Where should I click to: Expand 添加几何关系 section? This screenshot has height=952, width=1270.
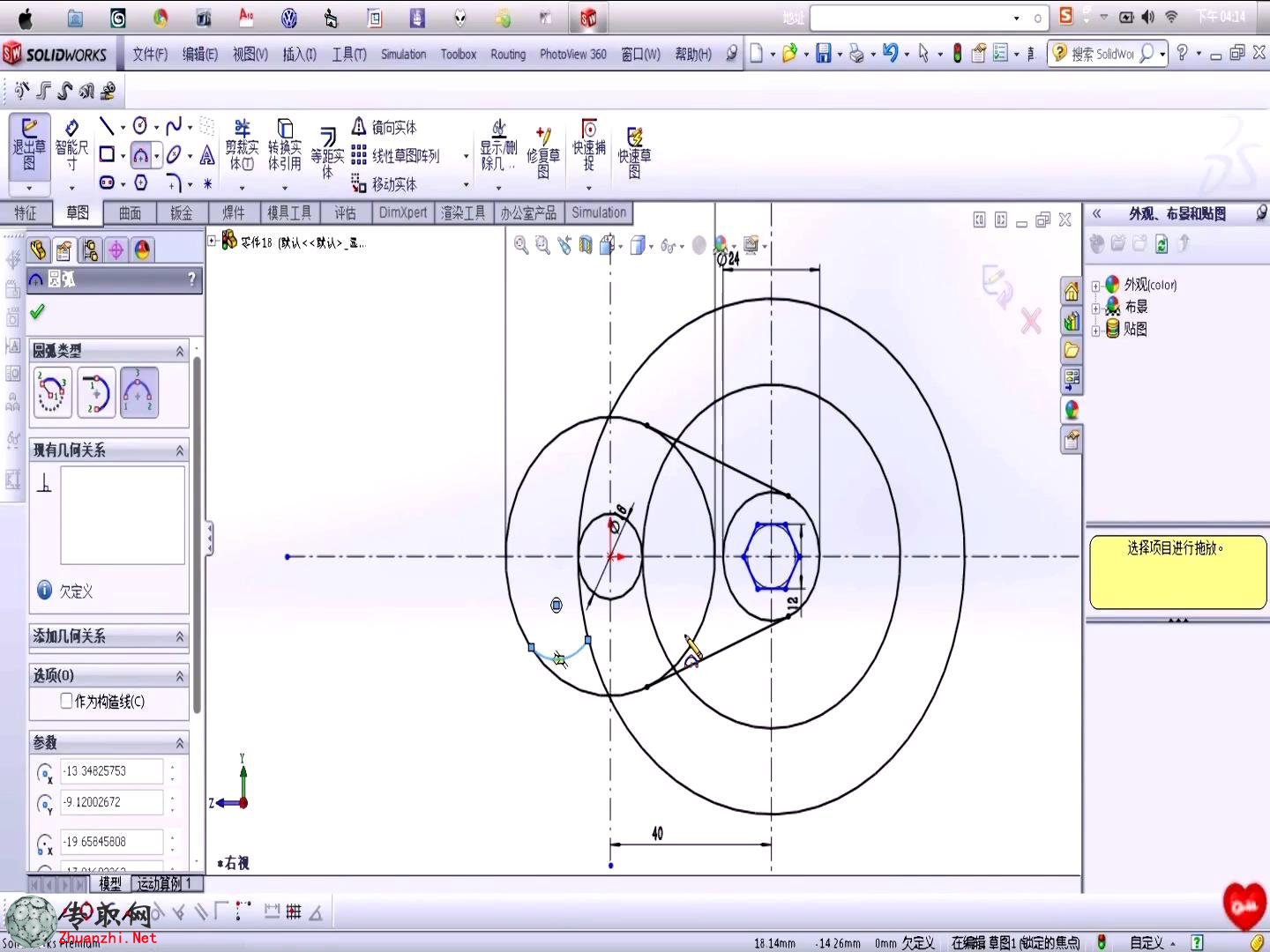pyautogui.click(x=180, y=636)
